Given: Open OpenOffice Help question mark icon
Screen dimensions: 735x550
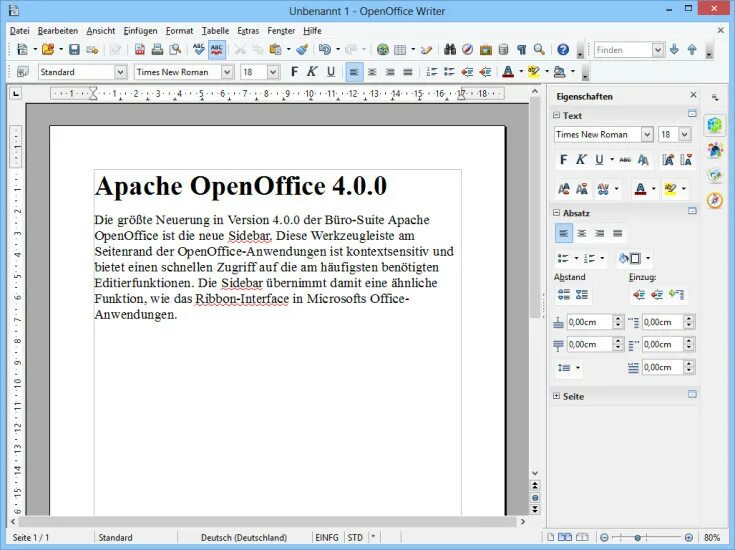Looking at the screenshot, I should [563, 49].
